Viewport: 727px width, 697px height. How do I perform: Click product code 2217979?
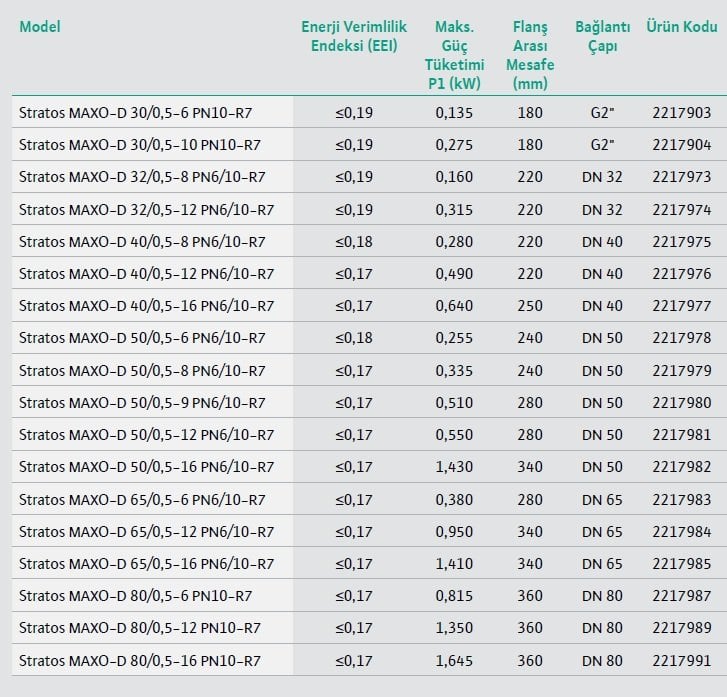[x=682, y=371]
